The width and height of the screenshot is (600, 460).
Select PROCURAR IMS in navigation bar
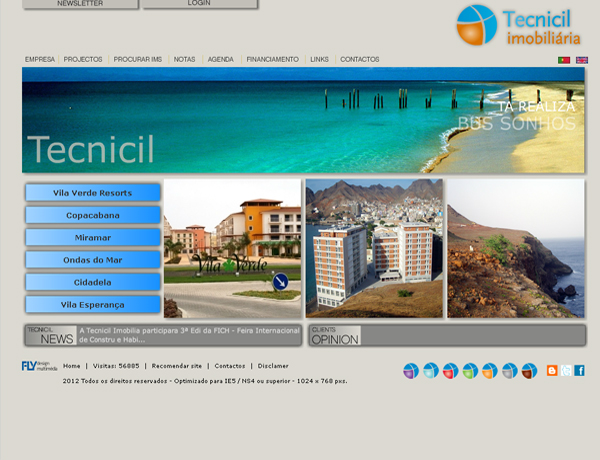[138, 60]
